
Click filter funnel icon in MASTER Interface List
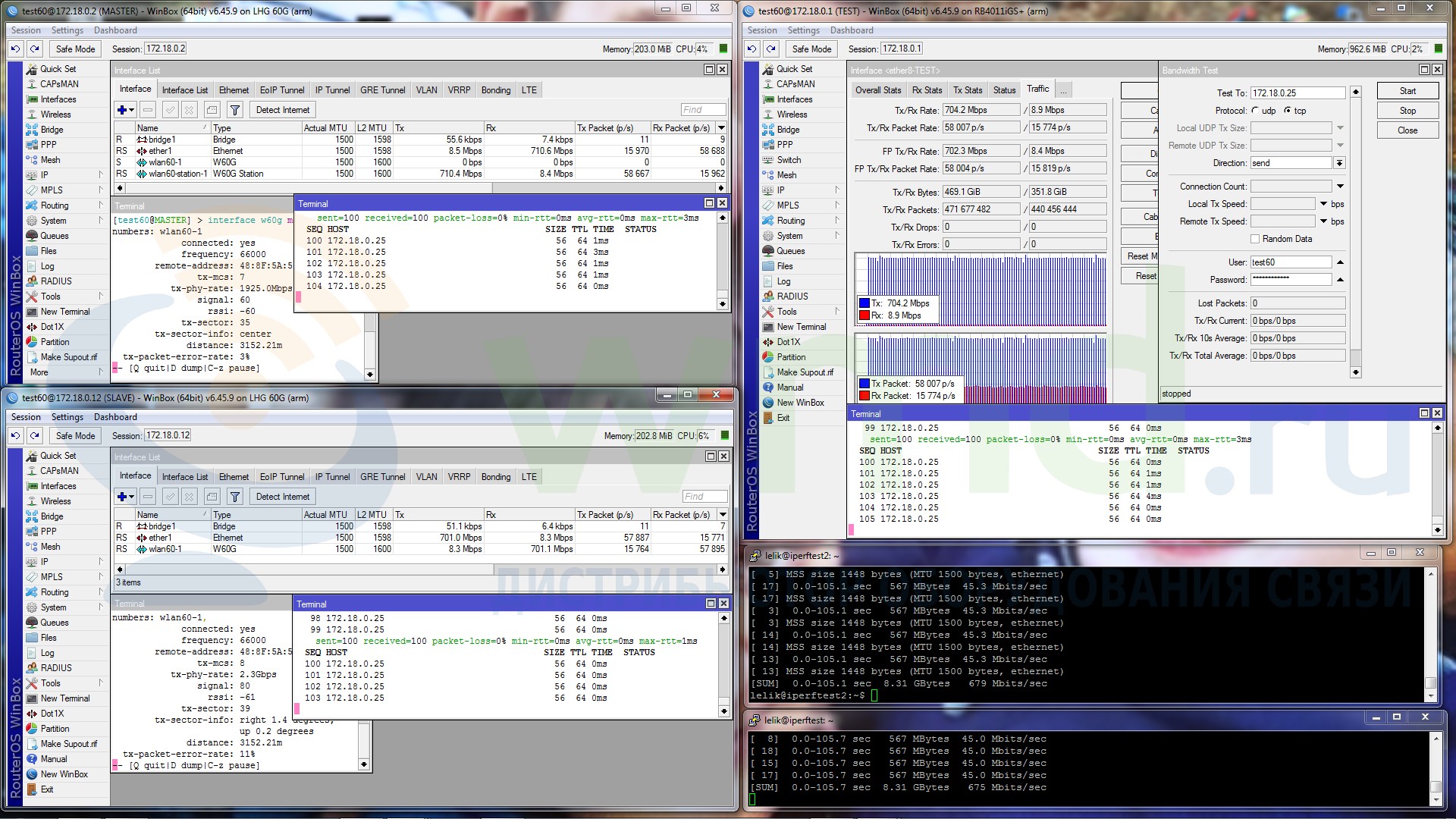click(x=235, y=110)
